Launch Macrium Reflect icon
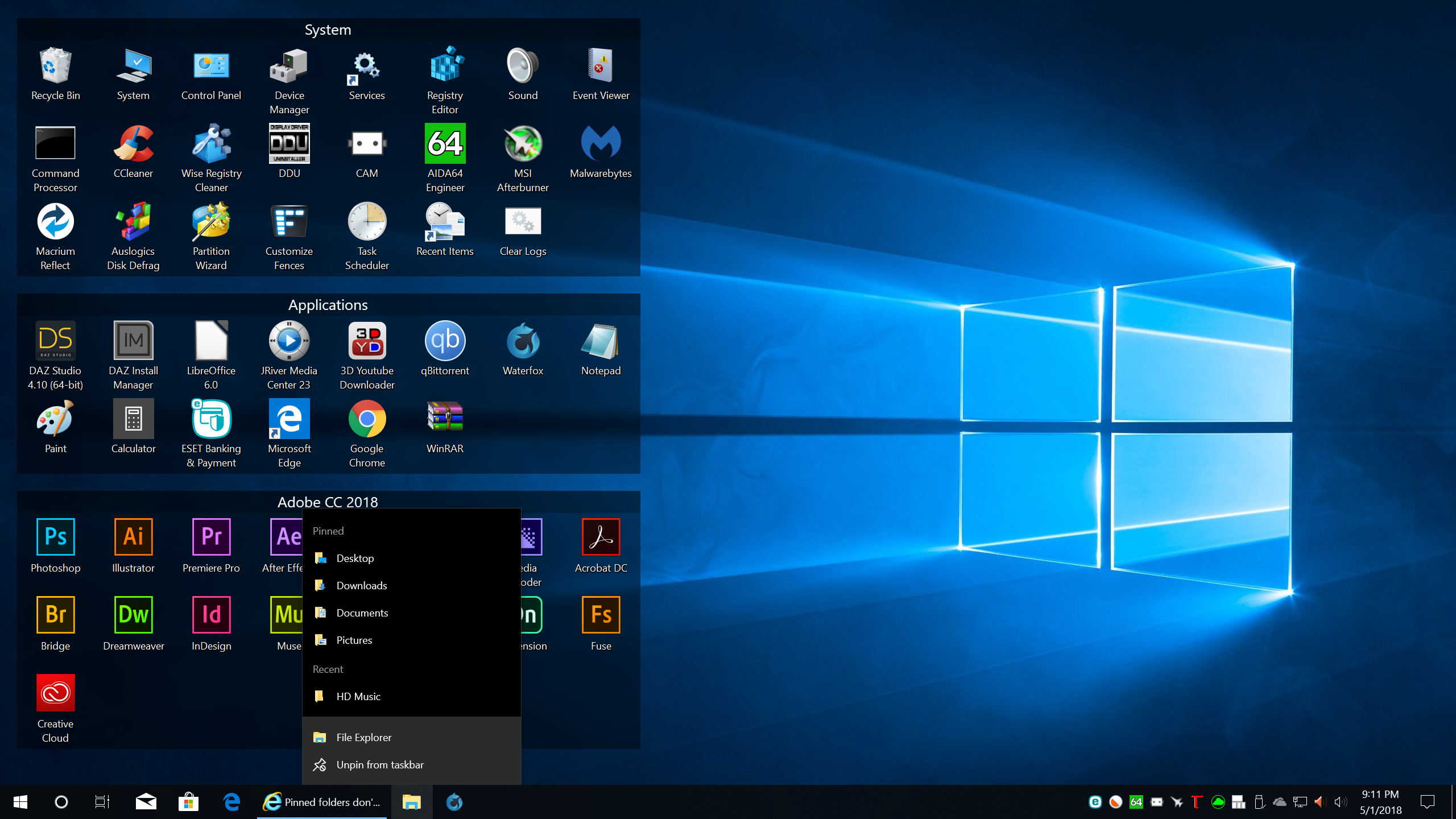 click(x=55, y=237)
